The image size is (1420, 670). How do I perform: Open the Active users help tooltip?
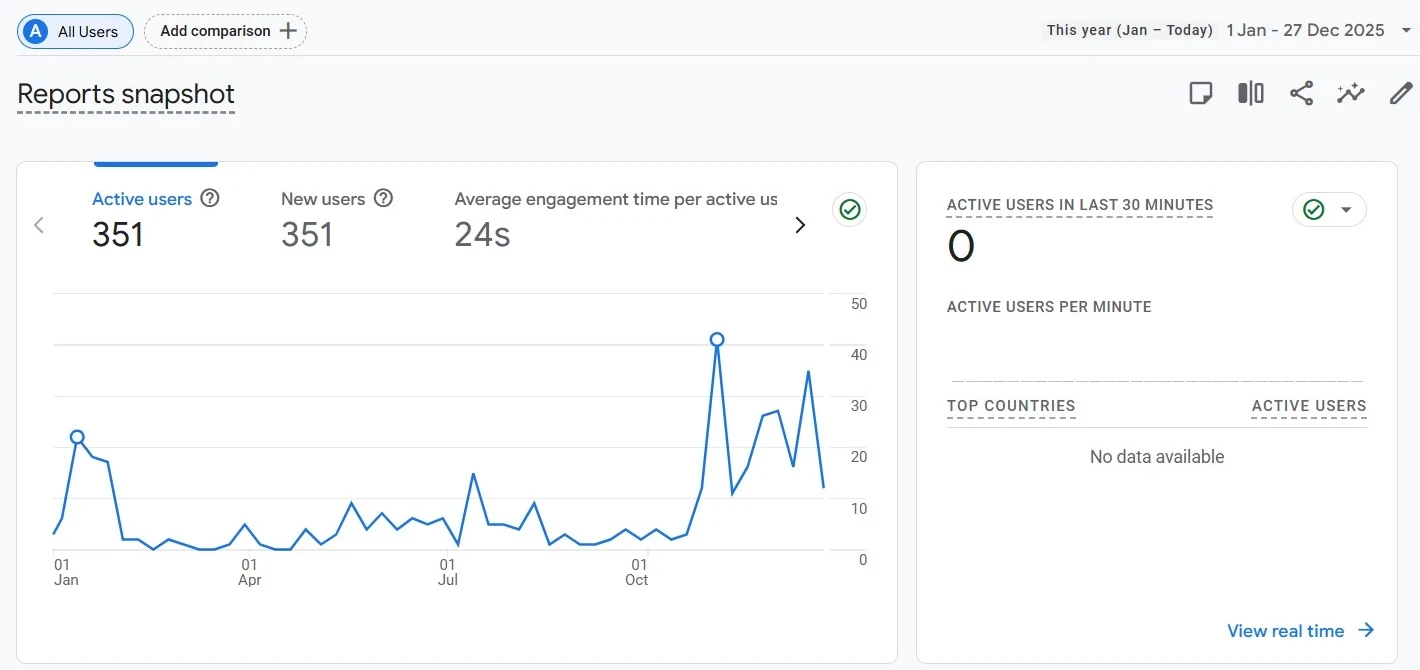210,198
